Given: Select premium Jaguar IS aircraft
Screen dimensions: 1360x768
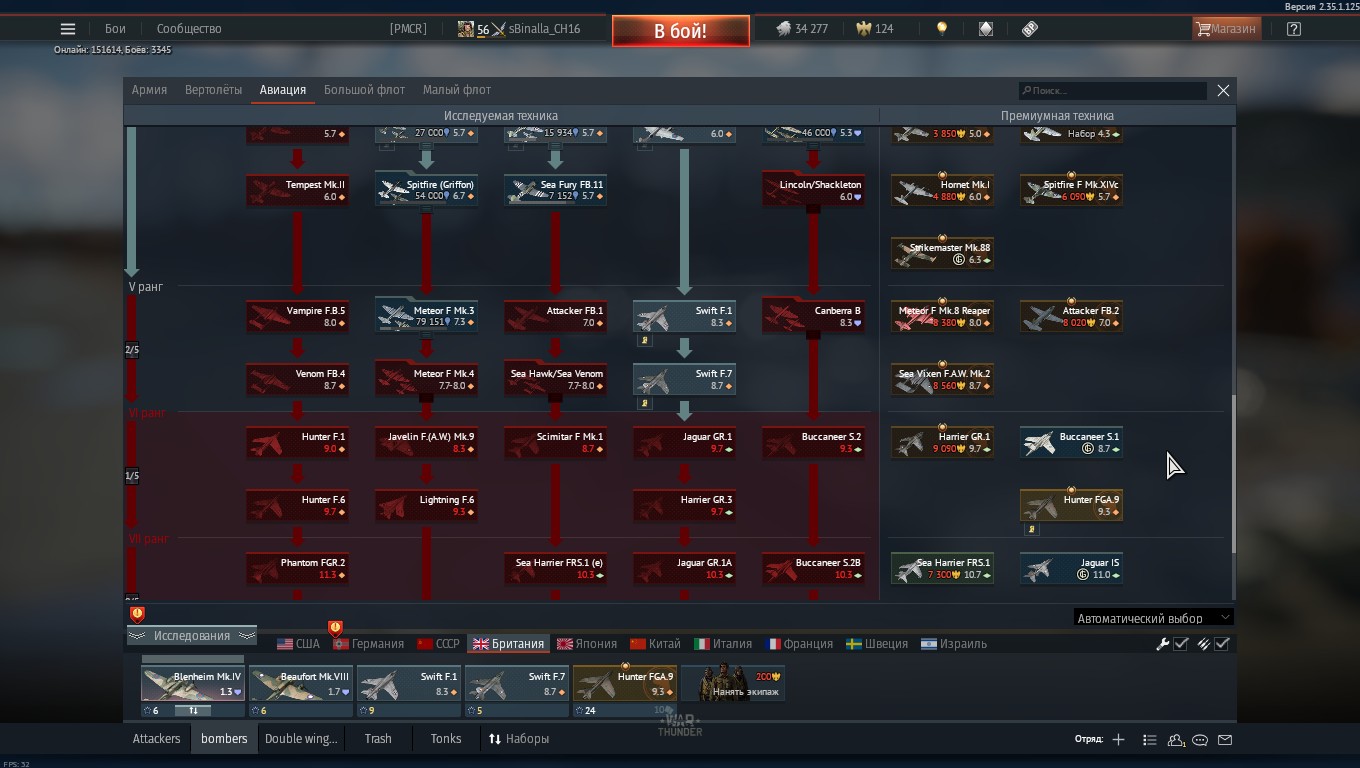Looking at the screenshot, I should tap(1071, 568).
